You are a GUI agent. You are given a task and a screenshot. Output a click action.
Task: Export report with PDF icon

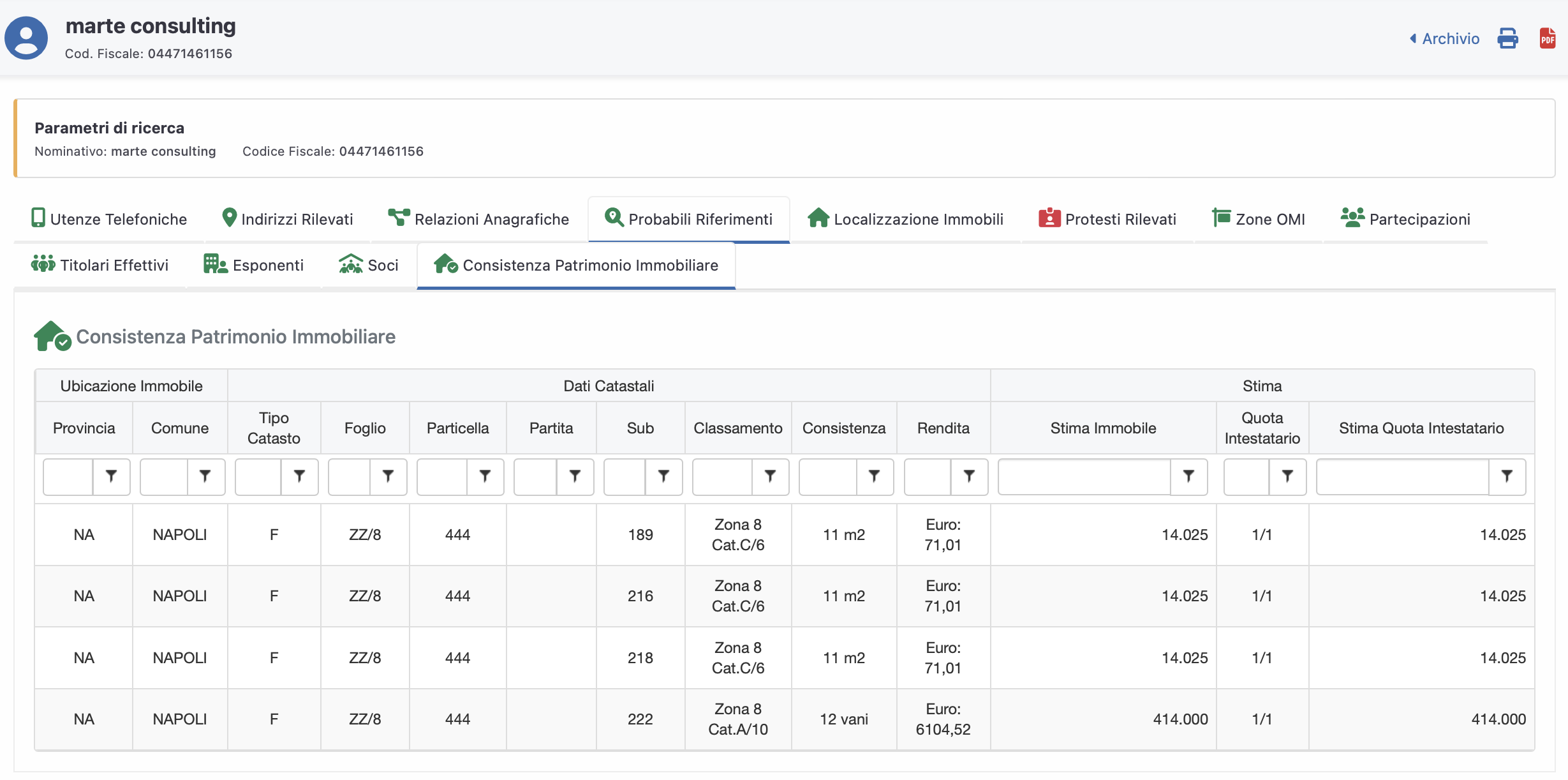pos(1547,38)
